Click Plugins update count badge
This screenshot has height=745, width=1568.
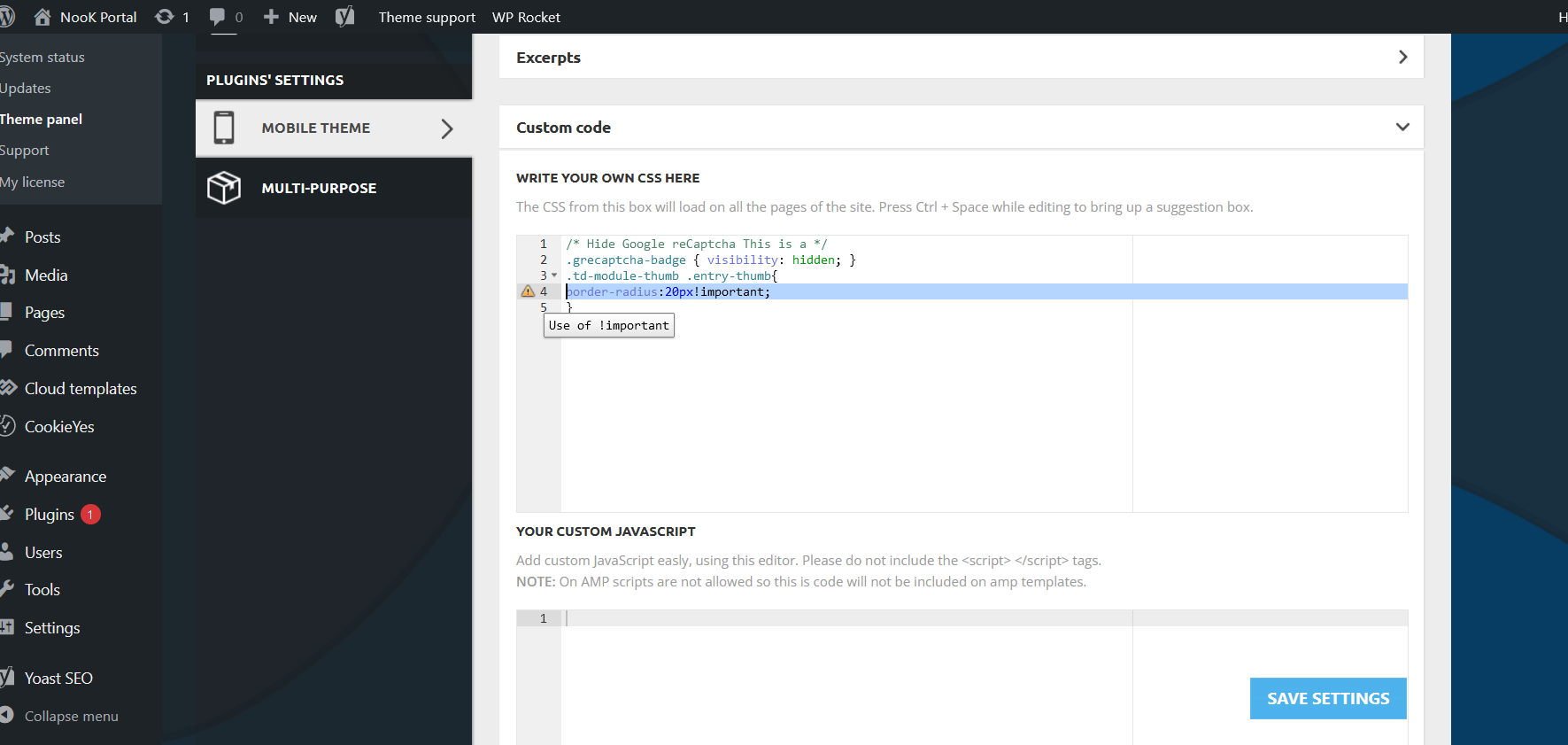[x=90, y=515]
